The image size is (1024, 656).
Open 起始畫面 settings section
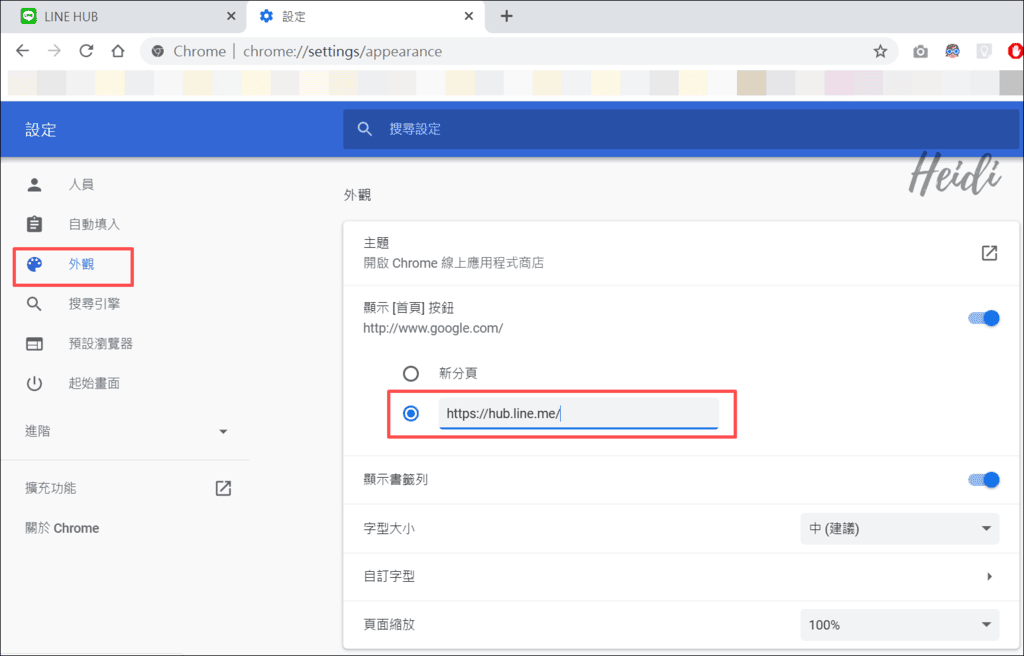[x=94, y=384]
